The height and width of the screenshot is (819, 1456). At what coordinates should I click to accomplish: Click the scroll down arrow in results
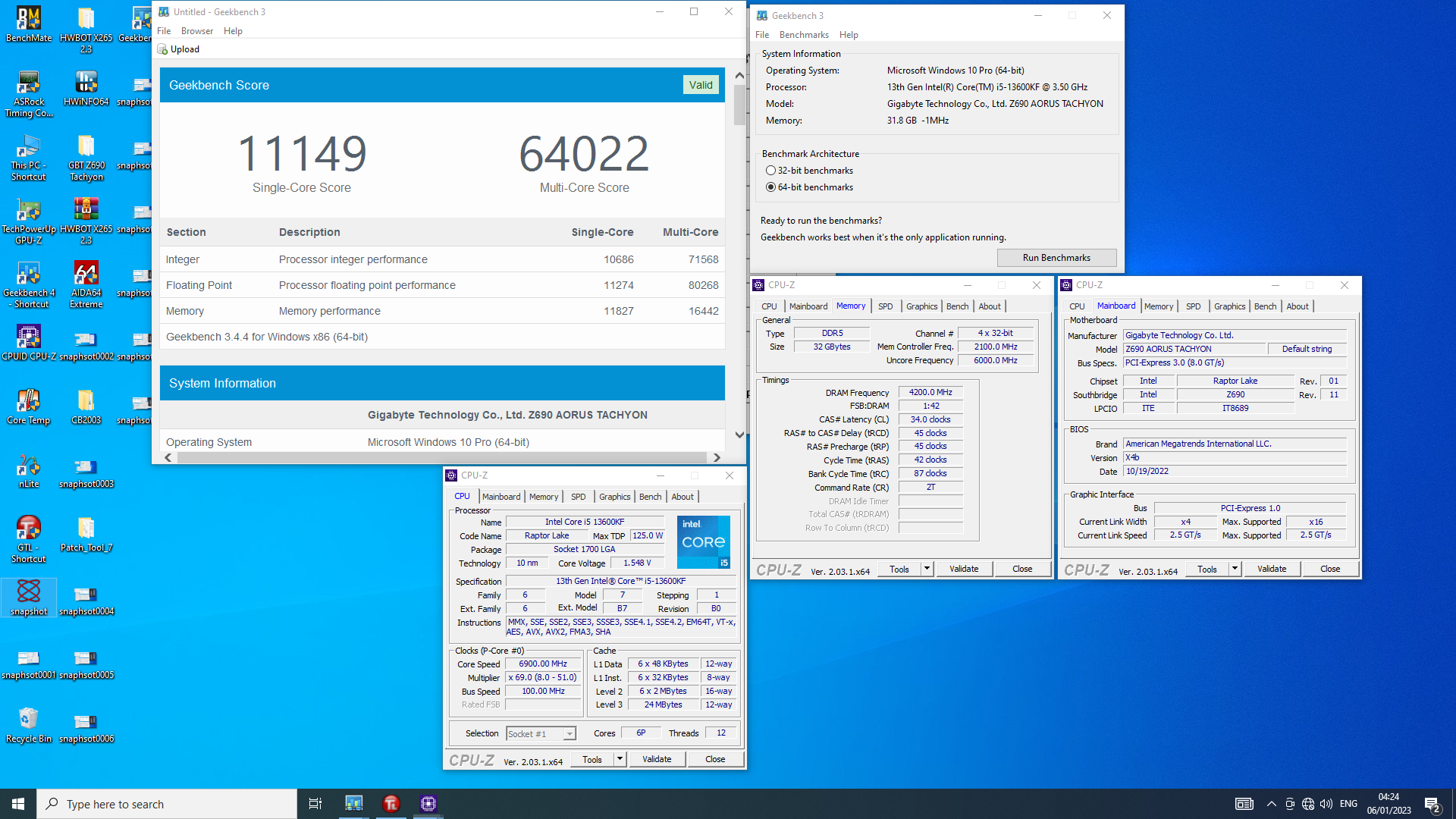pyautogui.click(x=739, y=435)
